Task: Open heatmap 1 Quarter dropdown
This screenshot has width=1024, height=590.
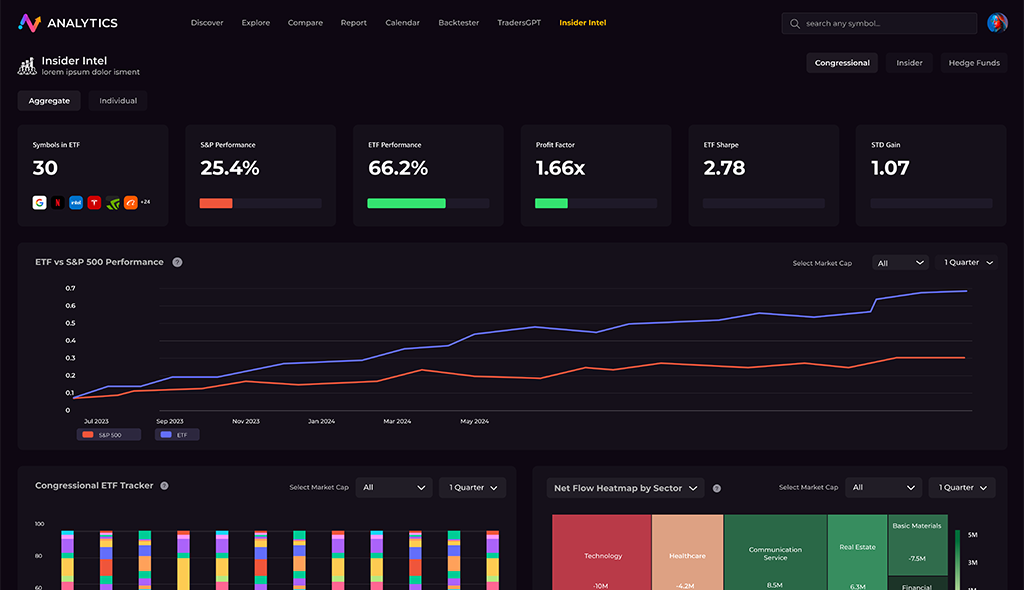Action: (x=962, y=487)
